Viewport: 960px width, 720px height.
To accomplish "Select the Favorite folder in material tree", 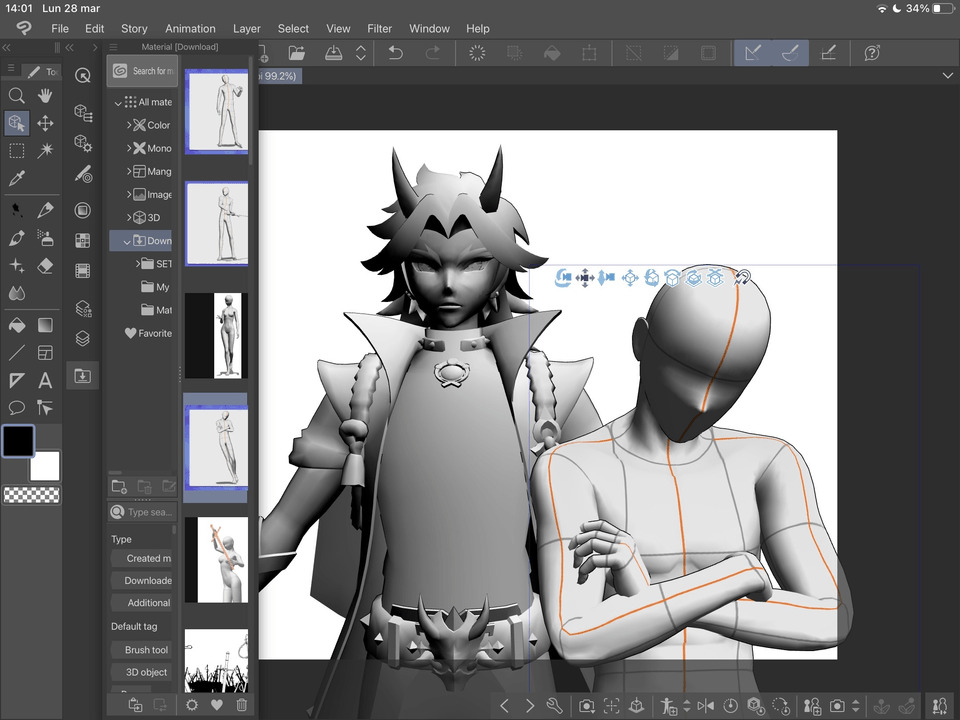I will (148, 333).
